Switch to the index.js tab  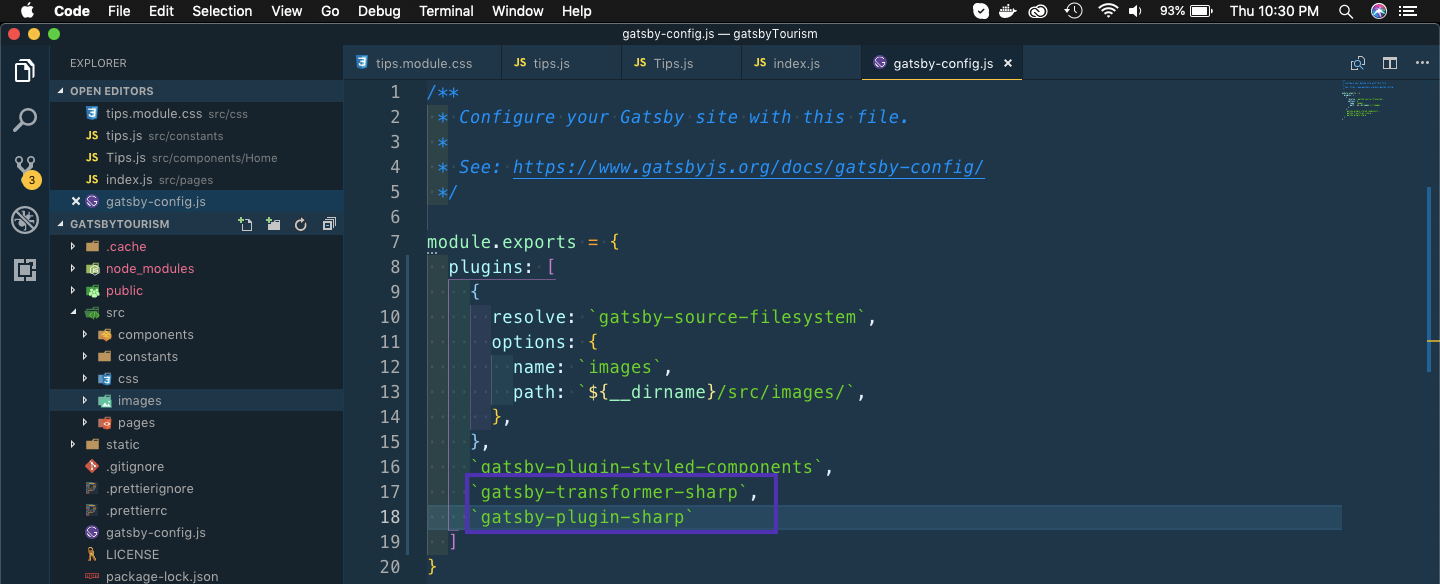[x=800, y=63]
